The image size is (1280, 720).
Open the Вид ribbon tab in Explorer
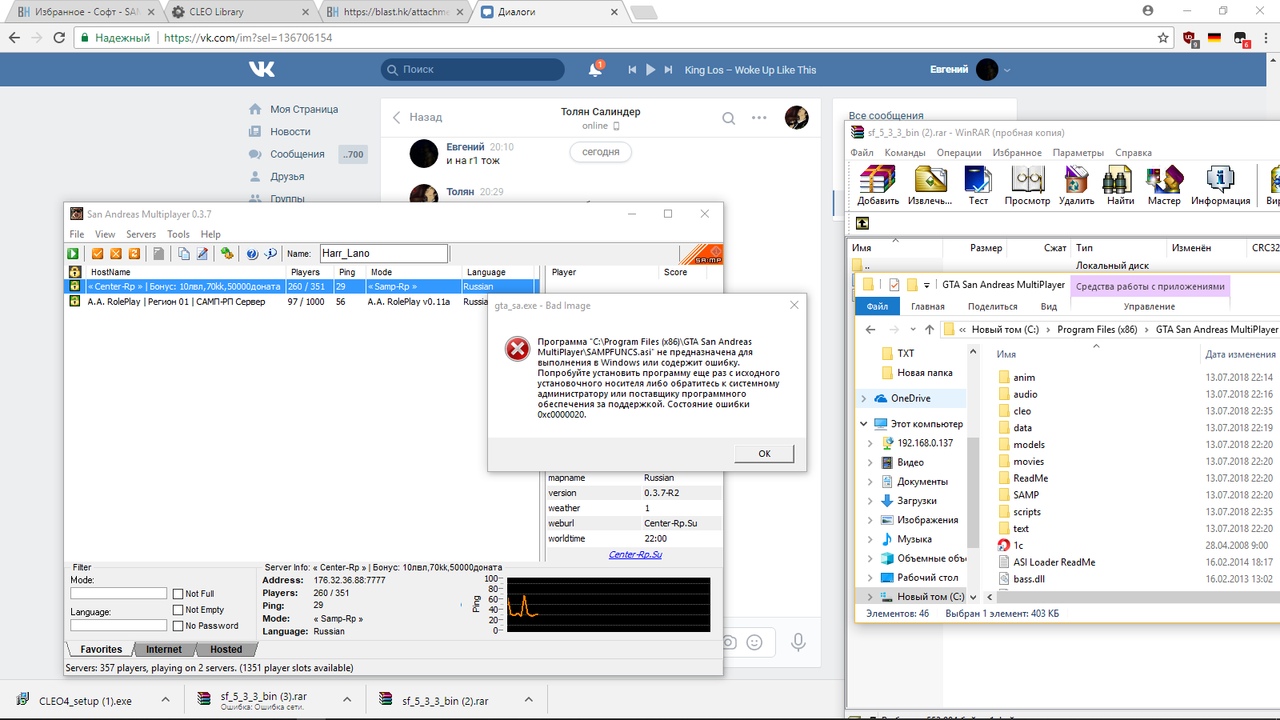pyautogui.click(x=1049, y=307)
